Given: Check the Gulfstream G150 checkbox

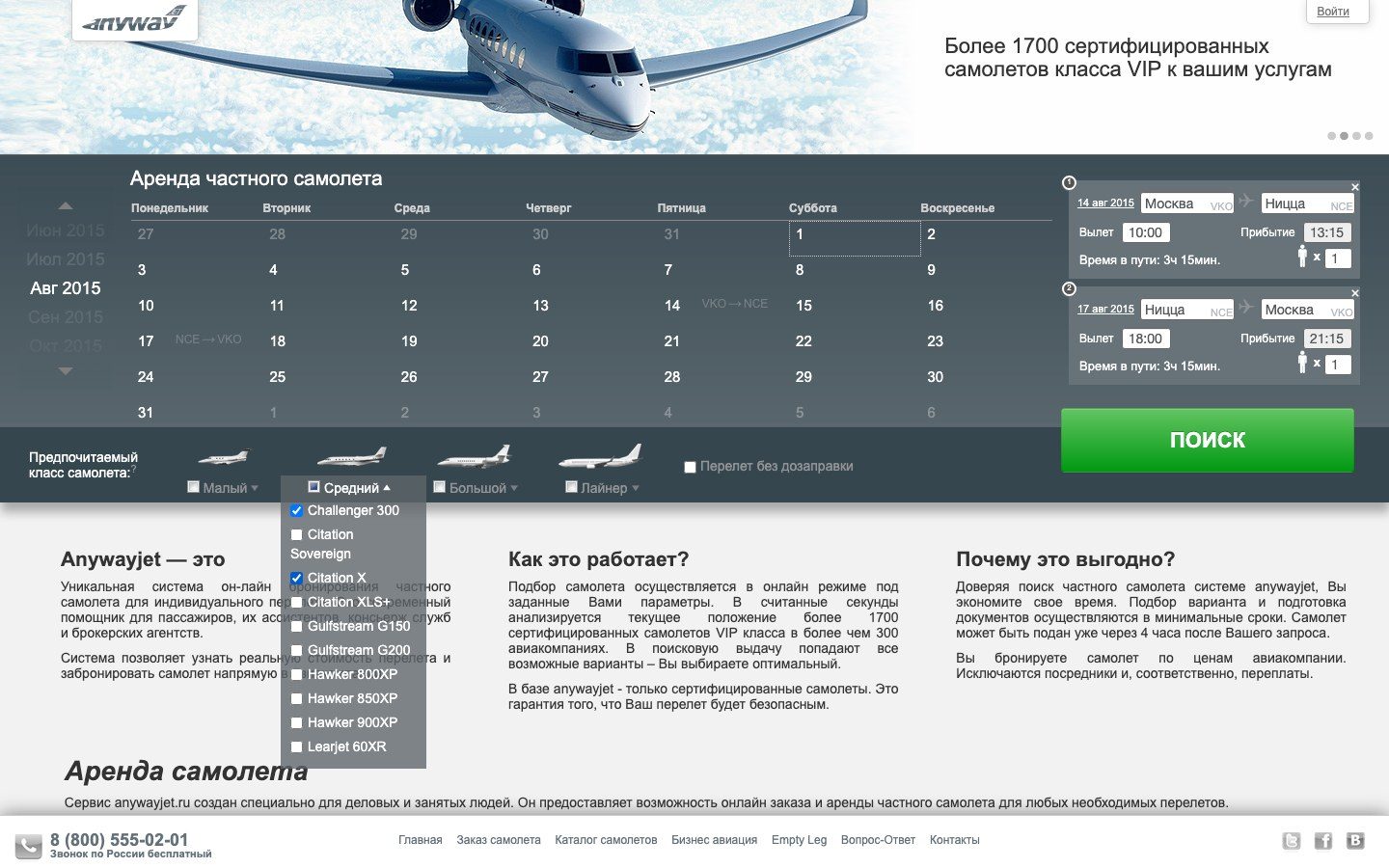Looking at the screenshot, I should point(297,627).
